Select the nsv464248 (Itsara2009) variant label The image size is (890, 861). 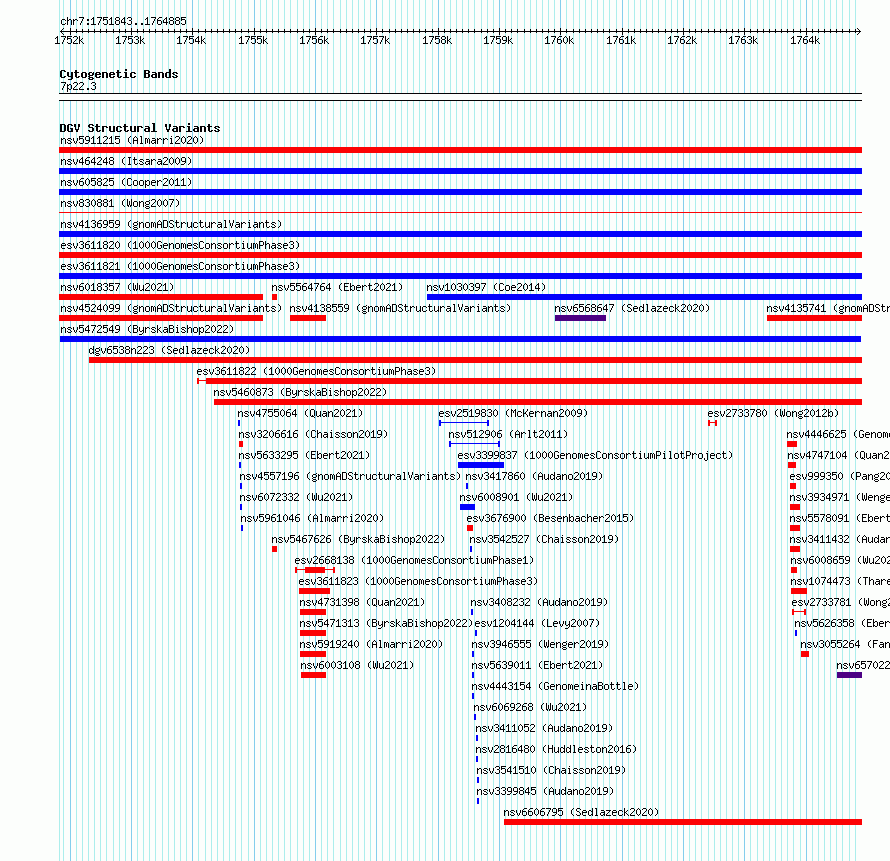[126, 161]
